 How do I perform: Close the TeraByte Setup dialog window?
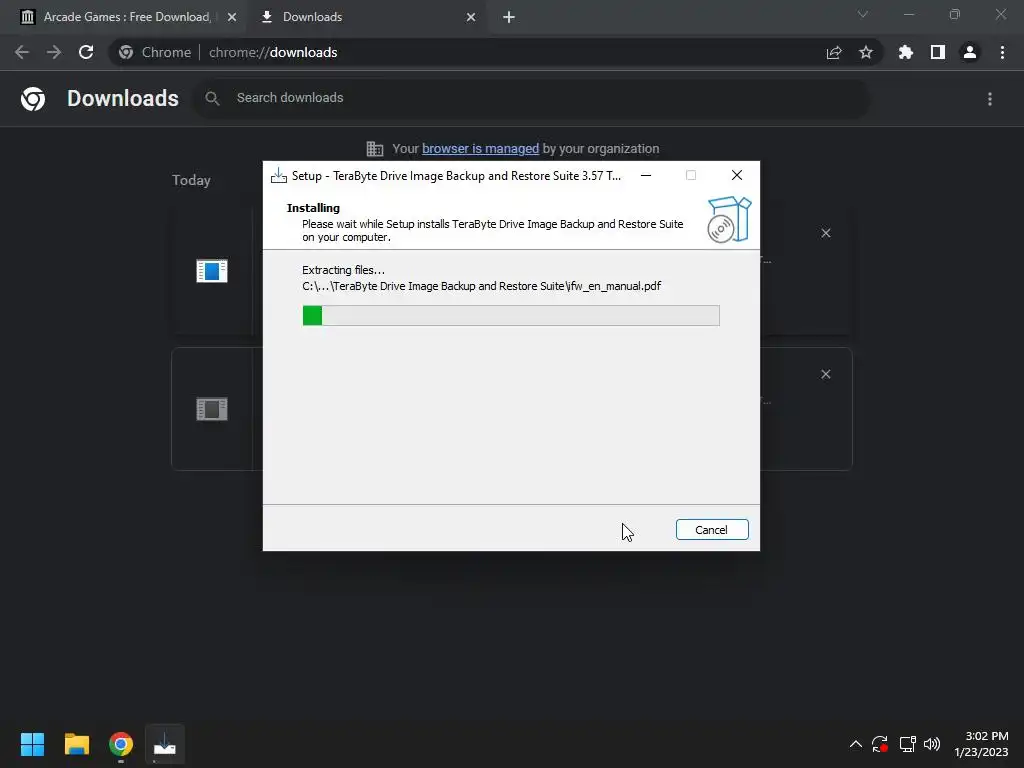coord(737,175)
